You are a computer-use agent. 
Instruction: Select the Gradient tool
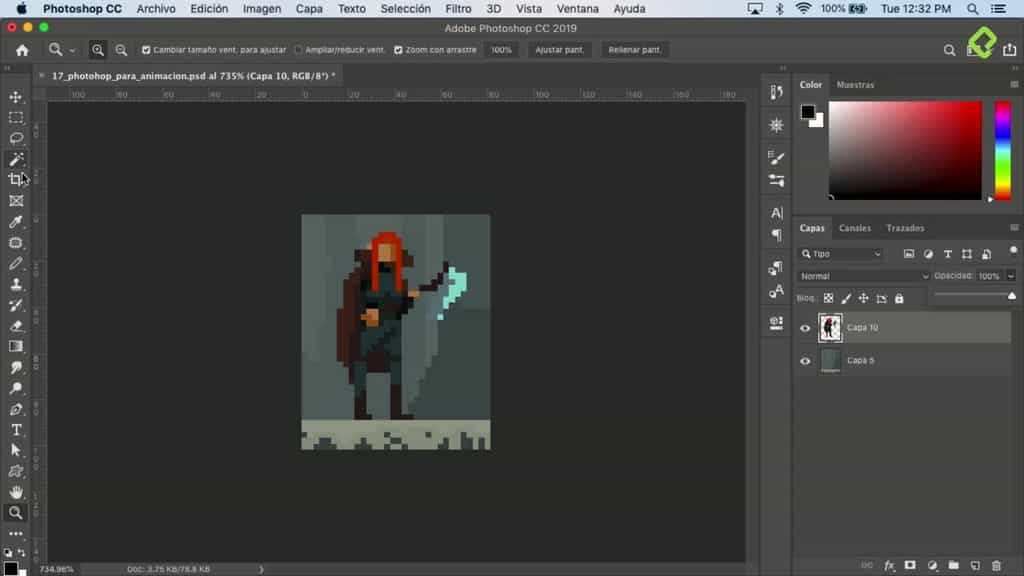16,347
